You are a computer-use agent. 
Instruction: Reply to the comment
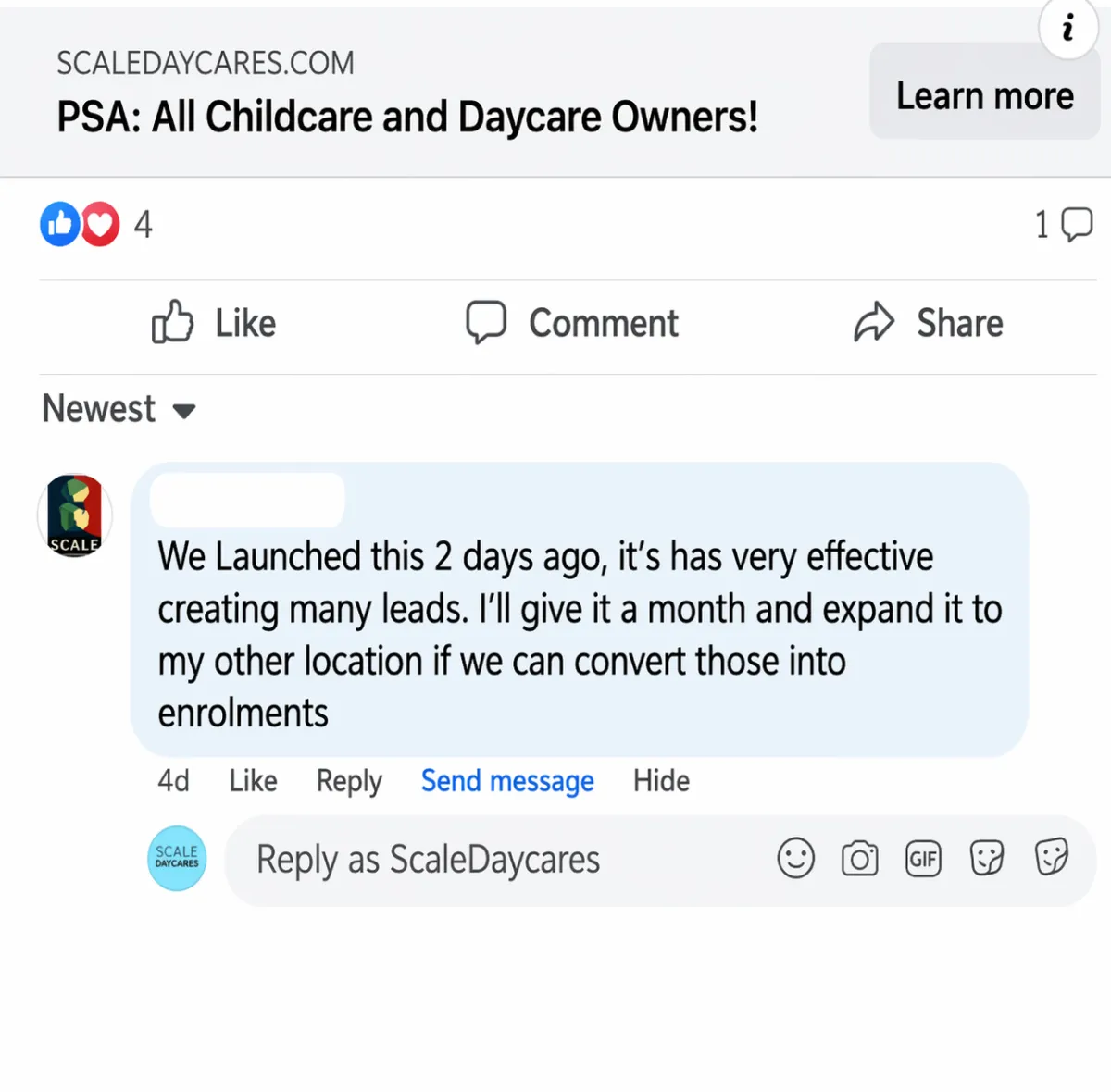pos(349,781)
